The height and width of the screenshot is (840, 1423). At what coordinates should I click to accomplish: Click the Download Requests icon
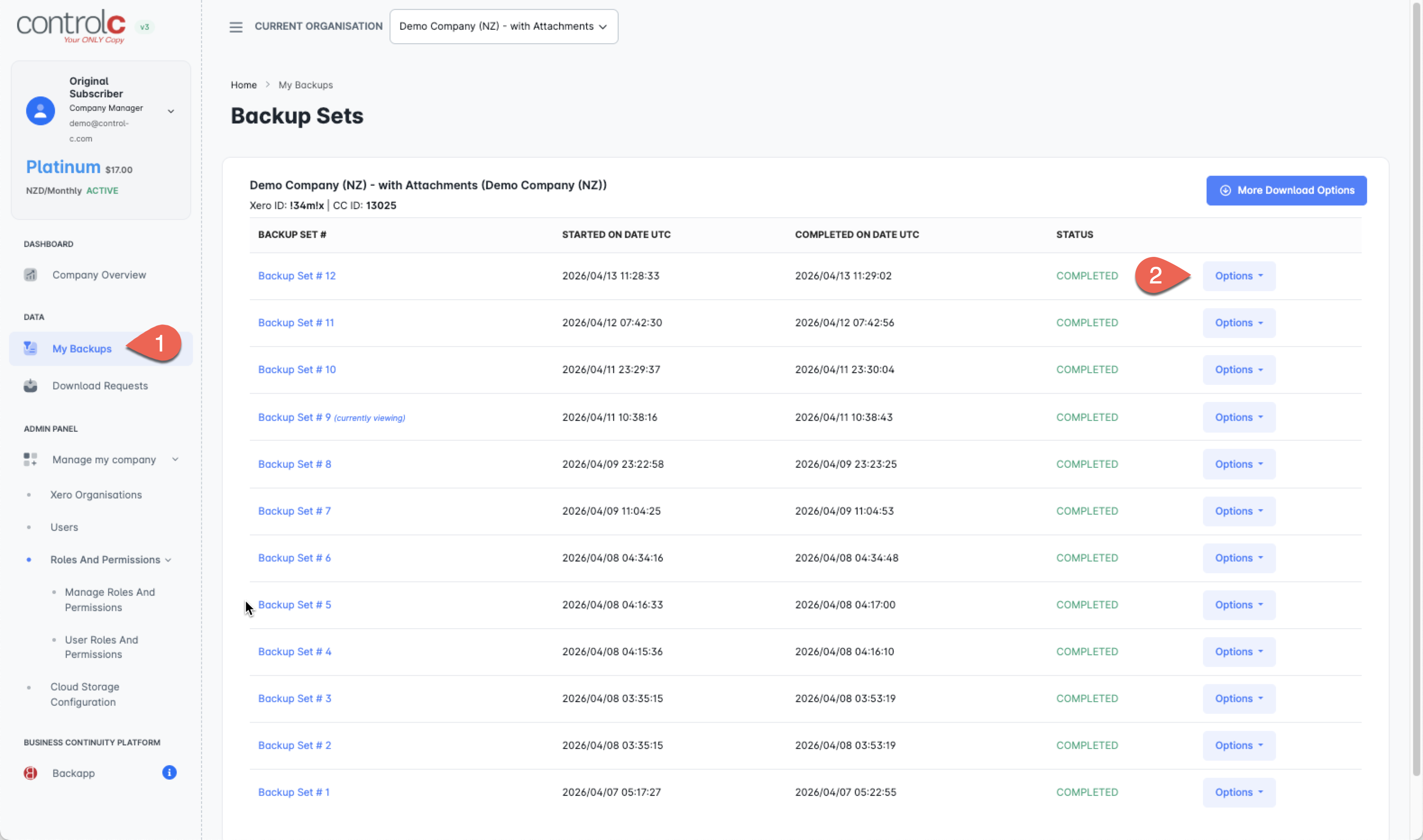31,386
